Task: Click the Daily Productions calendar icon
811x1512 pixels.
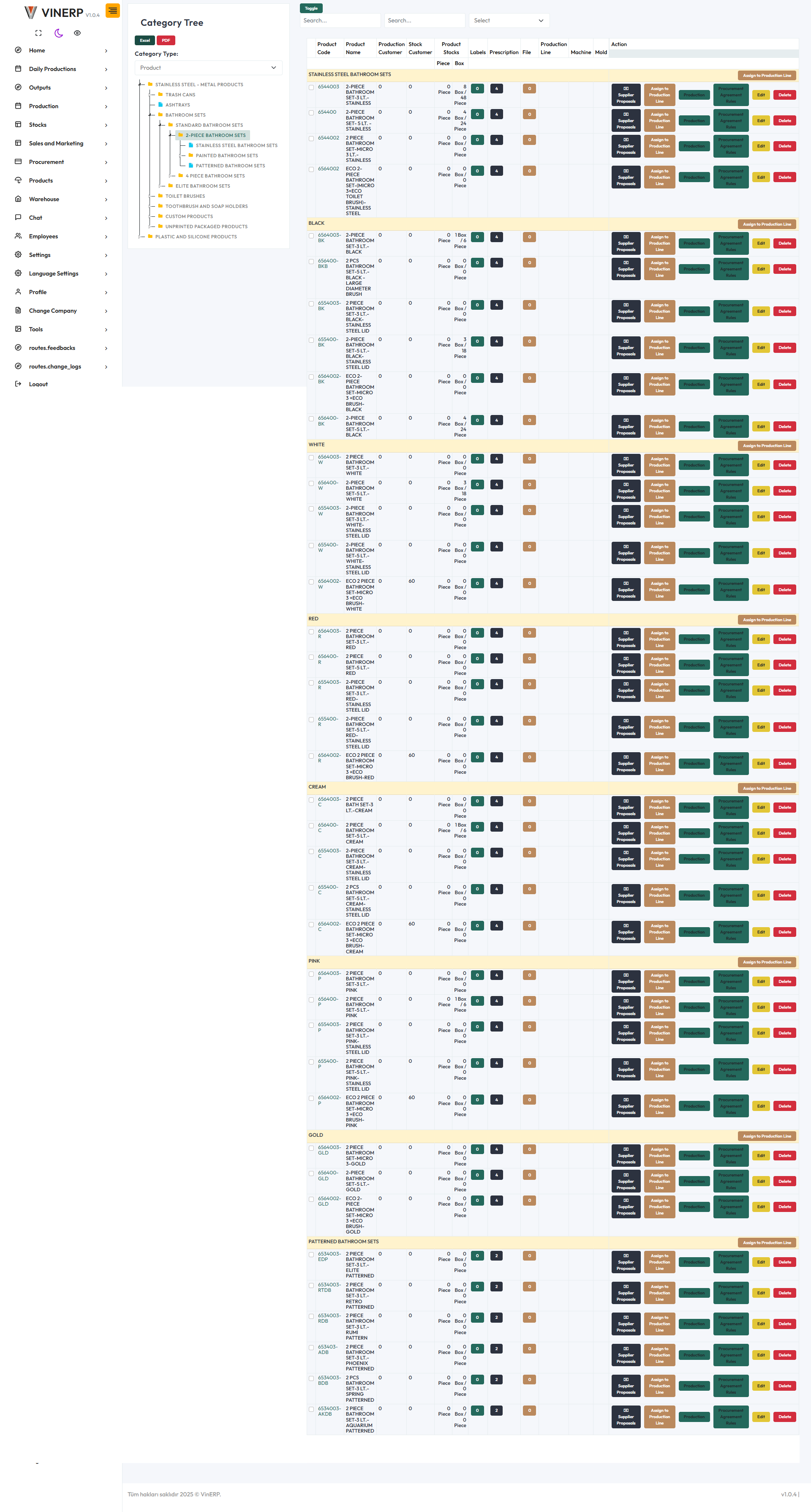Action: tap(18, 69)
